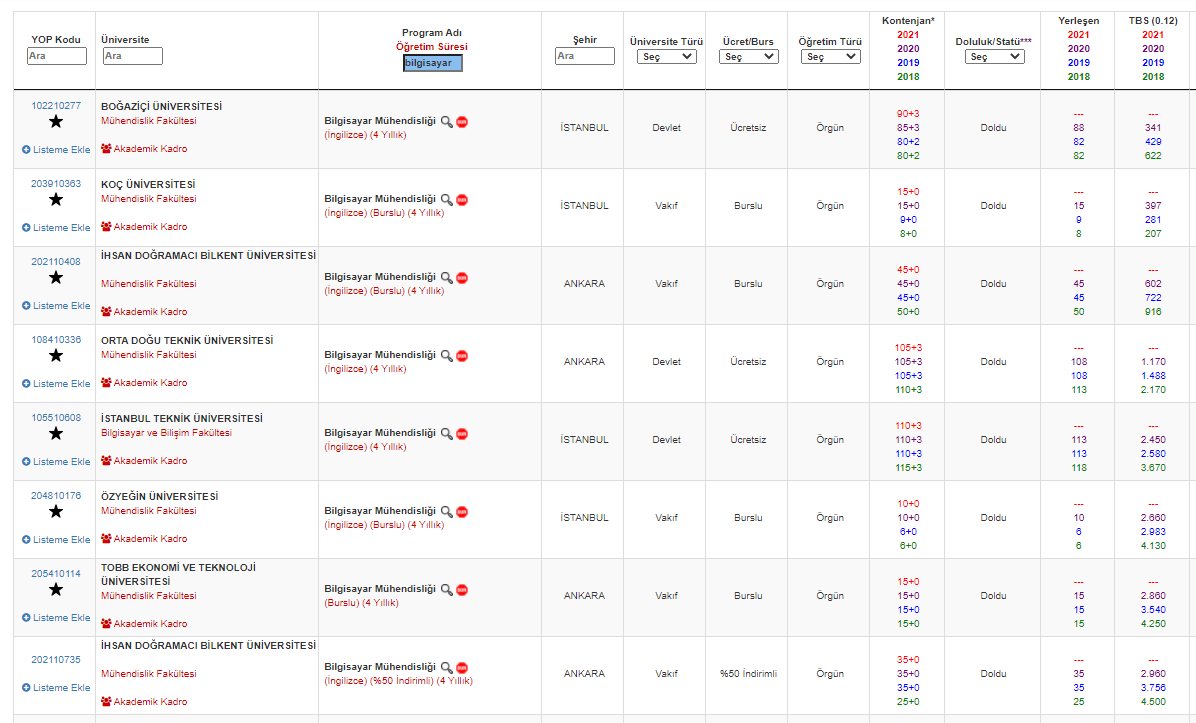
Task: Open the Öğretim Türü filter dropdown
Action: (x=830, y=56)
